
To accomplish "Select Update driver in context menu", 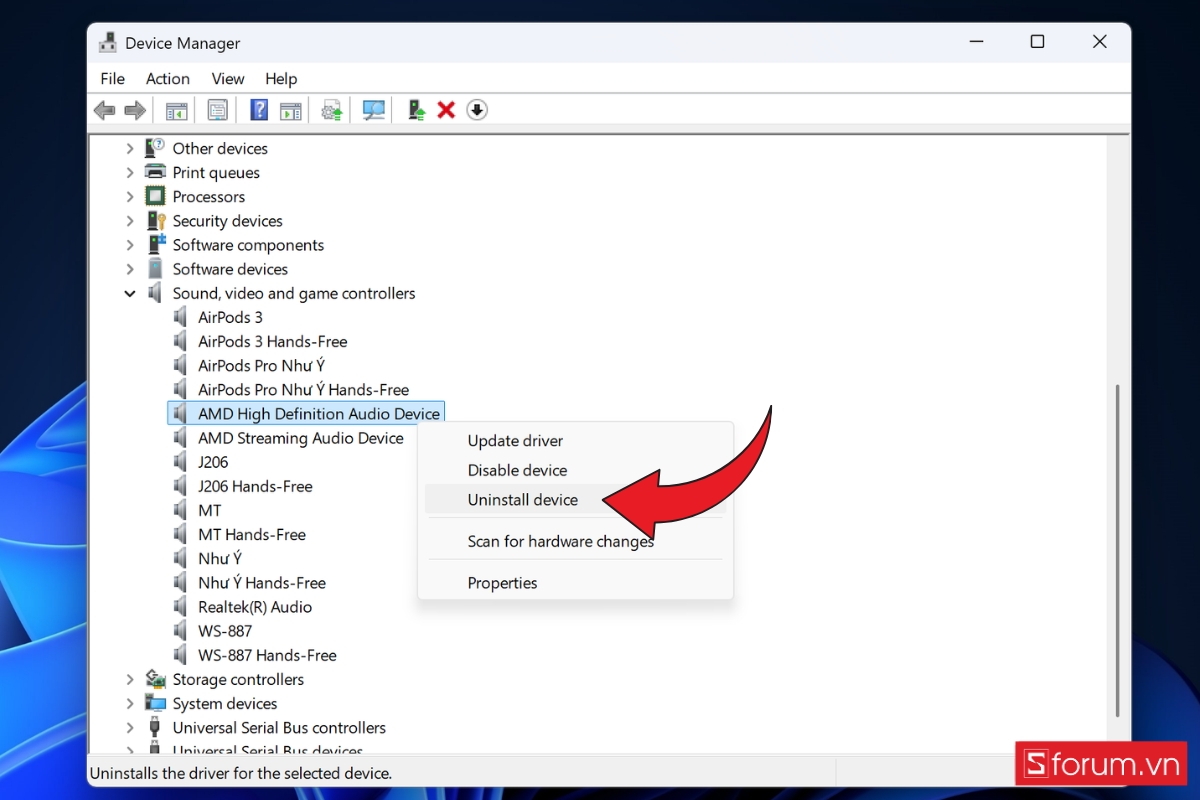I will click(515, 441).
